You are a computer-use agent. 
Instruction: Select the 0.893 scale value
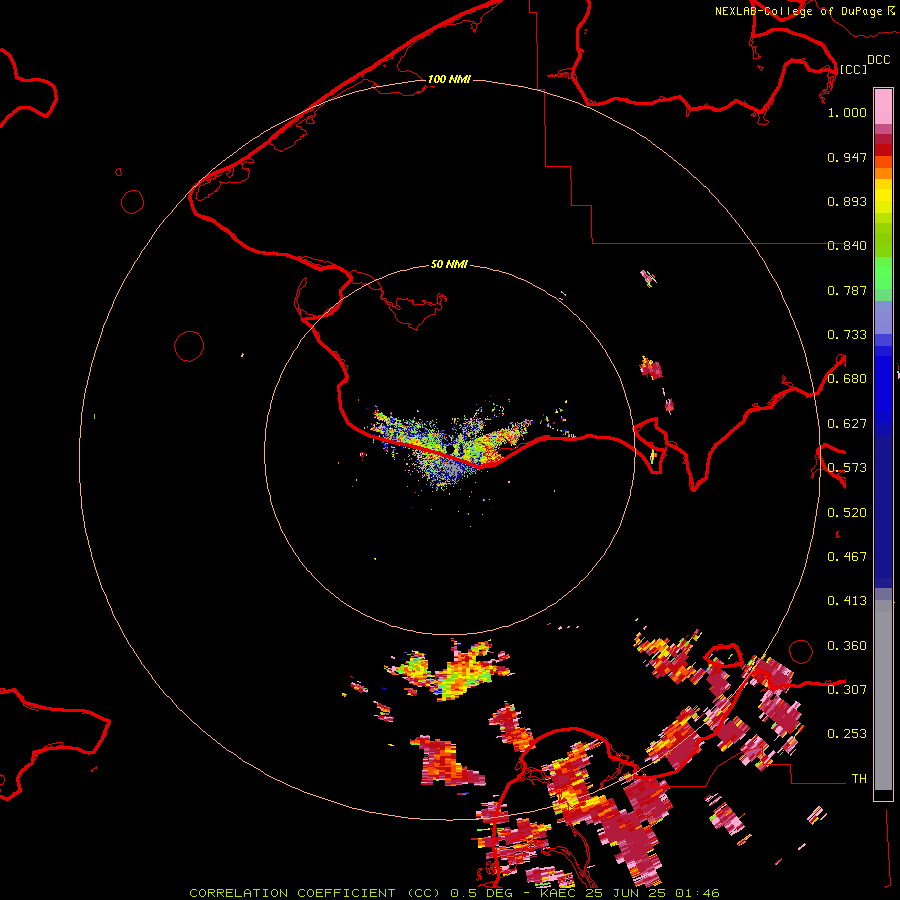[847, 201]
